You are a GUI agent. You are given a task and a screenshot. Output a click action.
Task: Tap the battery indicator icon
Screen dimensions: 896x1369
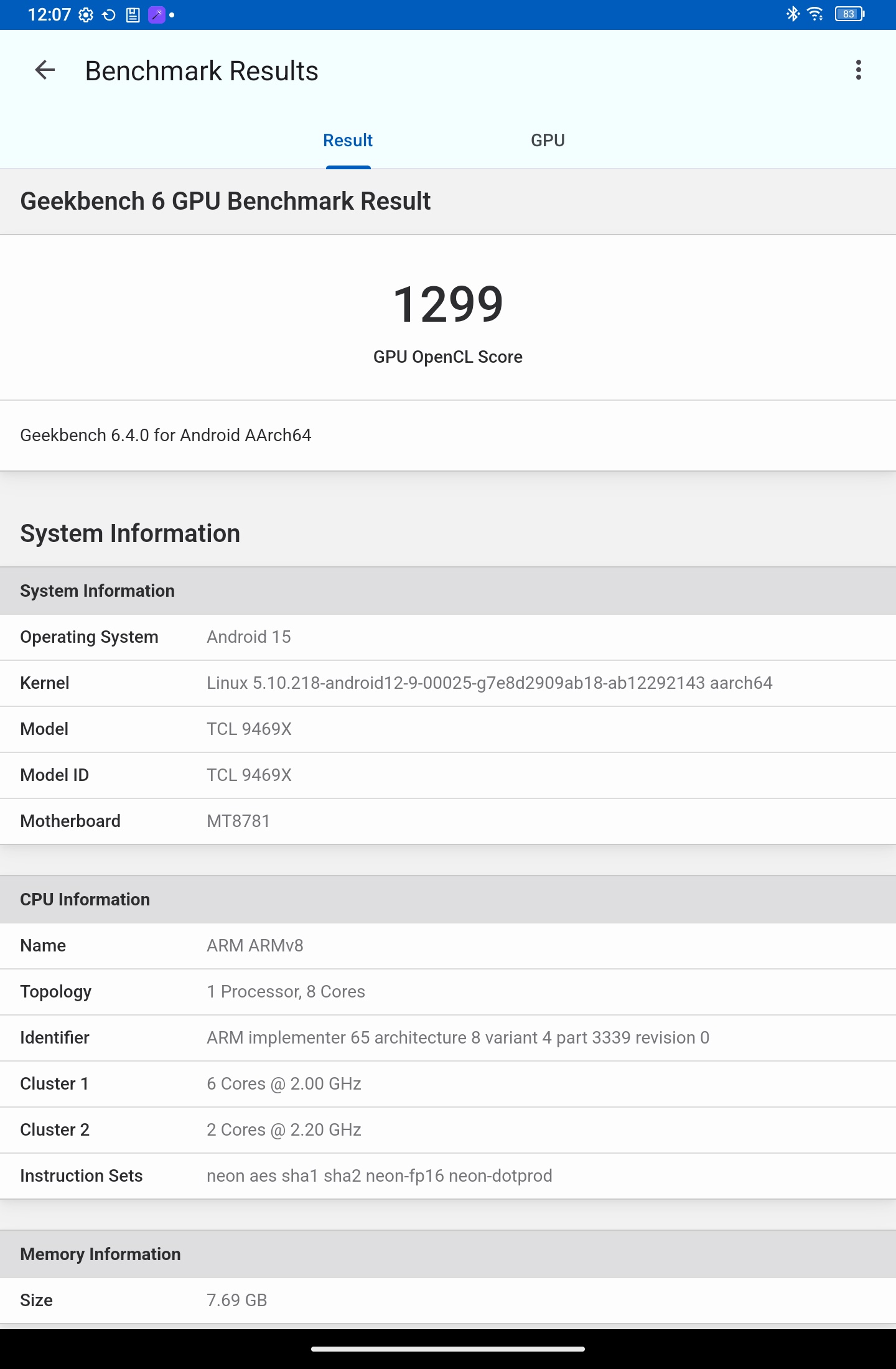click(850, 14)
